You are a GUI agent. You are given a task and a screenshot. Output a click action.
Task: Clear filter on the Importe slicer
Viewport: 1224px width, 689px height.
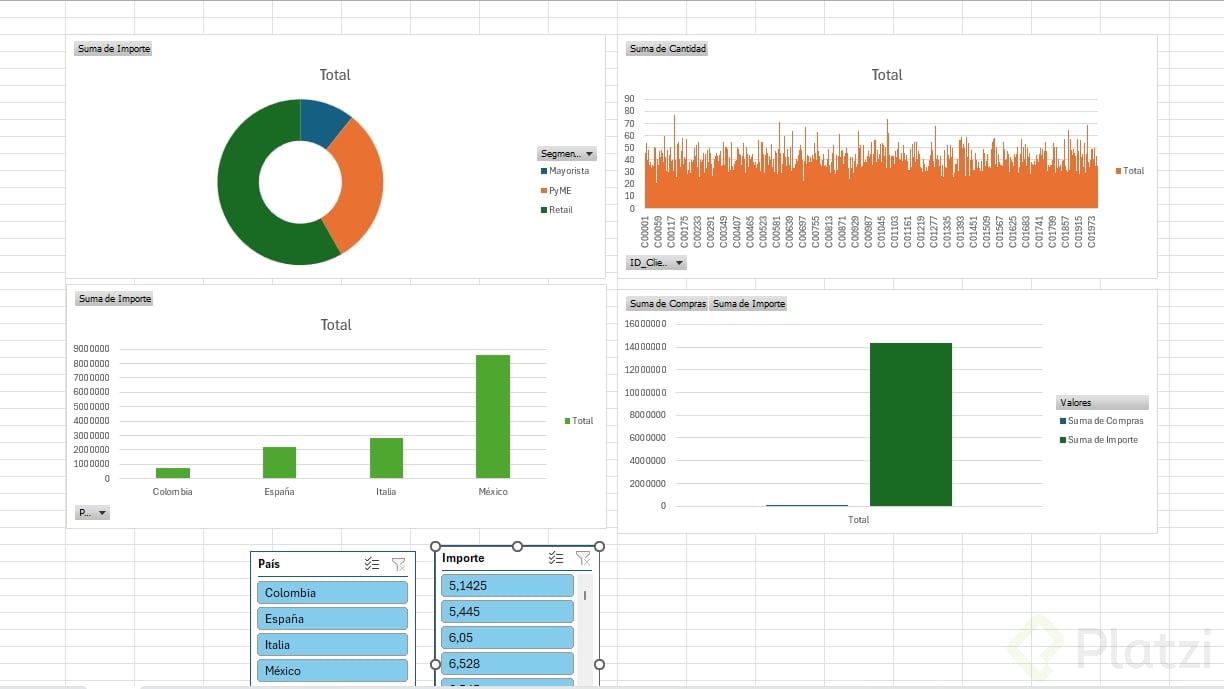click(583, 558)
